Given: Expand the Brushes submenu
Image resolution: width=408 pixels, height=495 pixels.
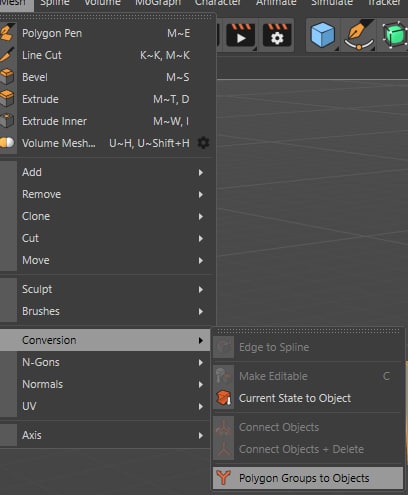Looking at the screenshot, I should [107, 311].
